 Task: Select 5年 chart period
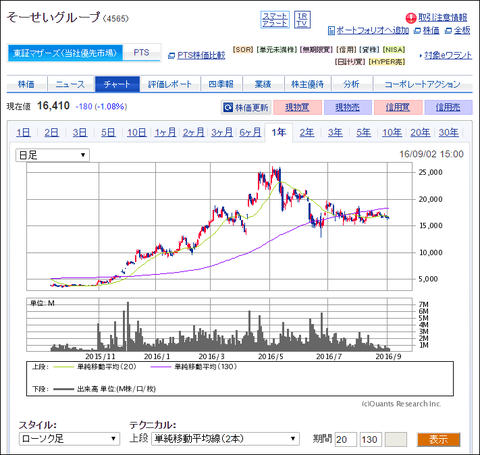(x=363, y=133)
